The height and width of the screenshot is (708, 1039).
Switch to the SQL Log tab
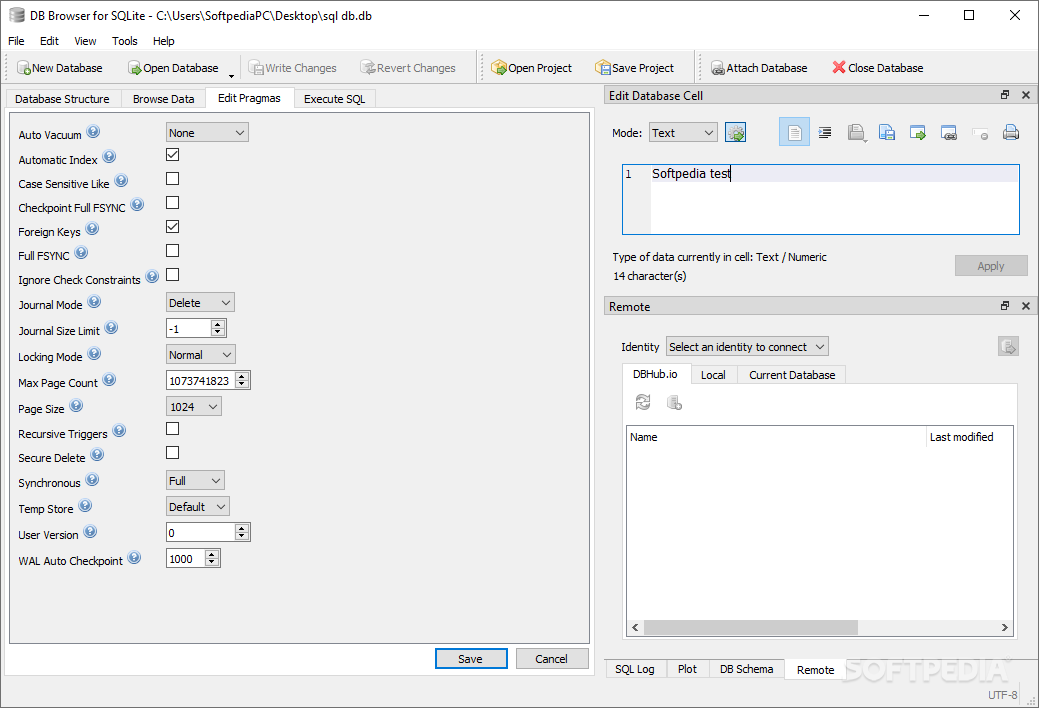[x=635, y=669]
